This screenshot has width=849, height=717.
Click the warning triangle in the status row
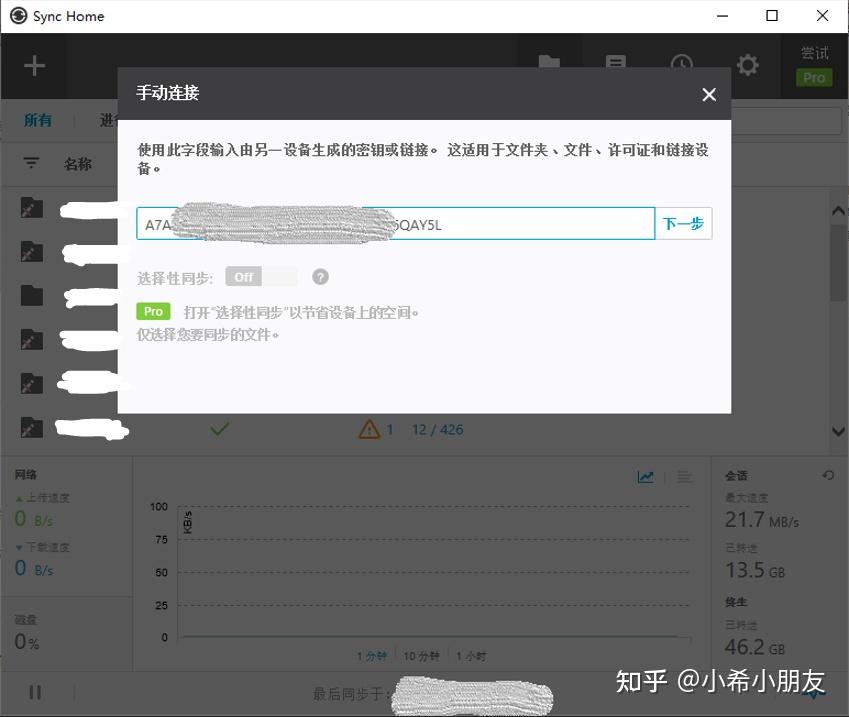pos(369,429)
